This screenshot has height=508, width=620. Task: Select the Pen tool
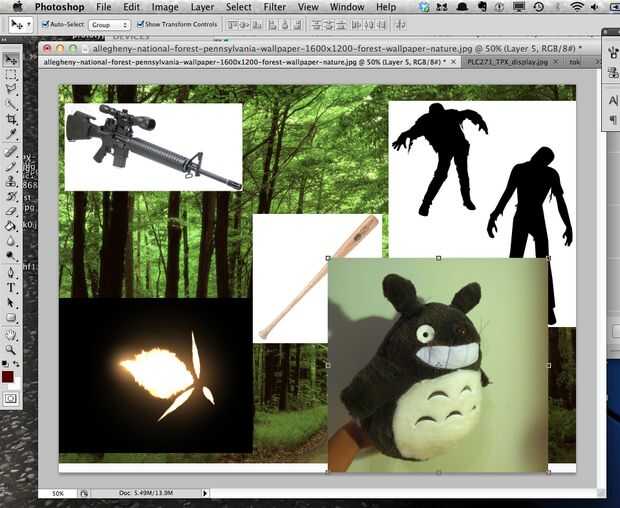coord(11,273)
